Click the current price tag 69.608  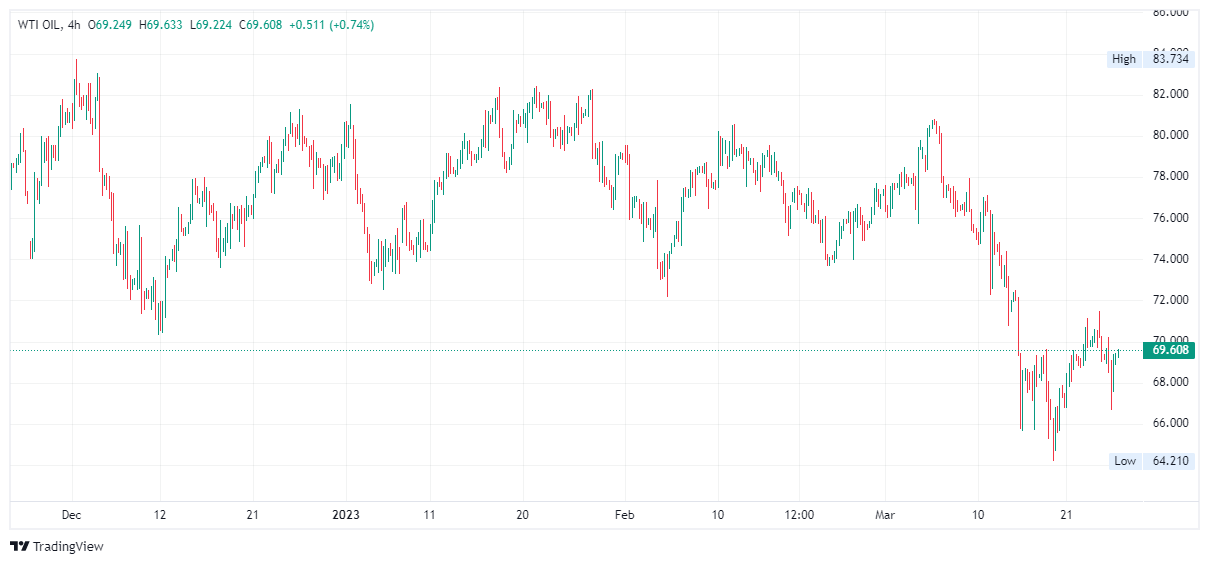(x=1170, y=350)
